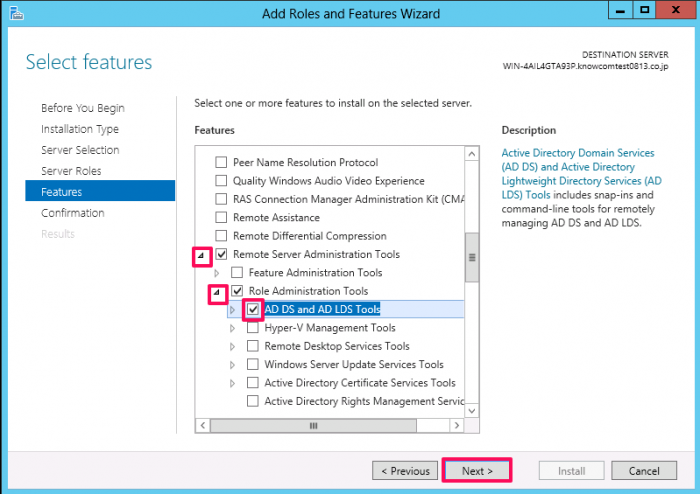
Task: Expand the AD DS and AD LDS Tools node
Action: (232, 310)
